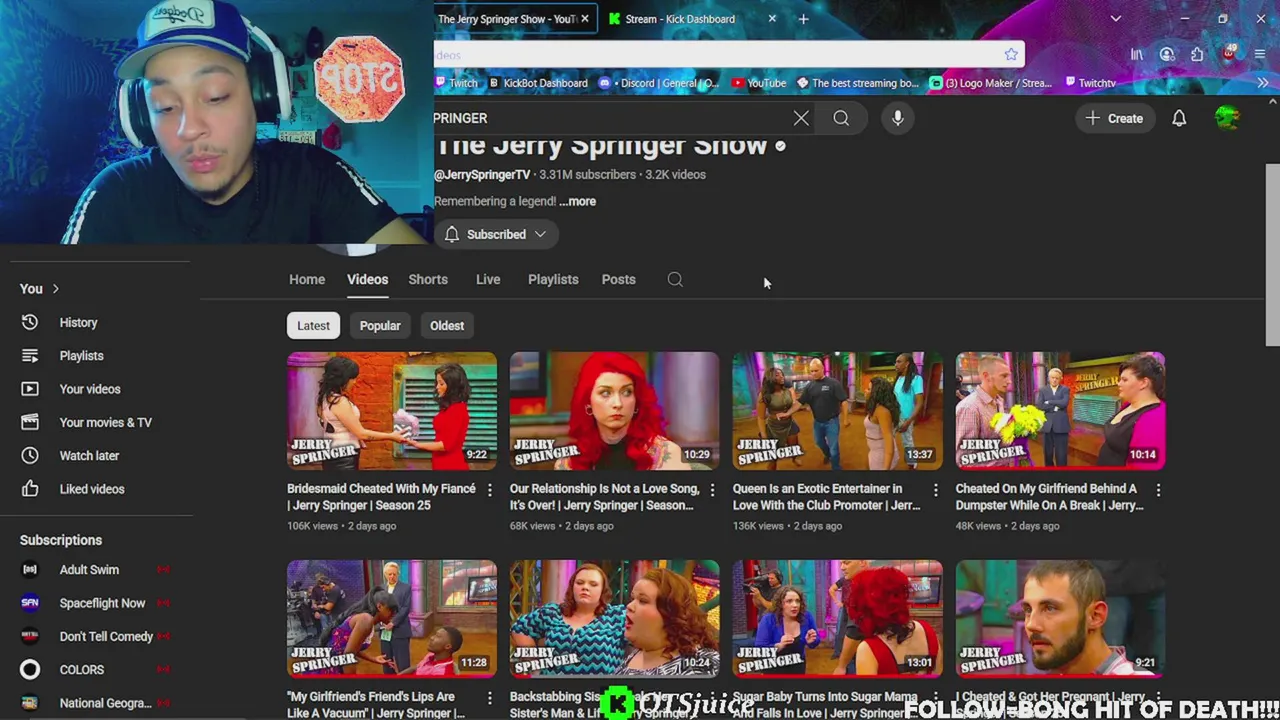Screen dimensions: 1280x720
Task: Open options for Bridesmaid Cheated video
Action: tap(489, 489)
